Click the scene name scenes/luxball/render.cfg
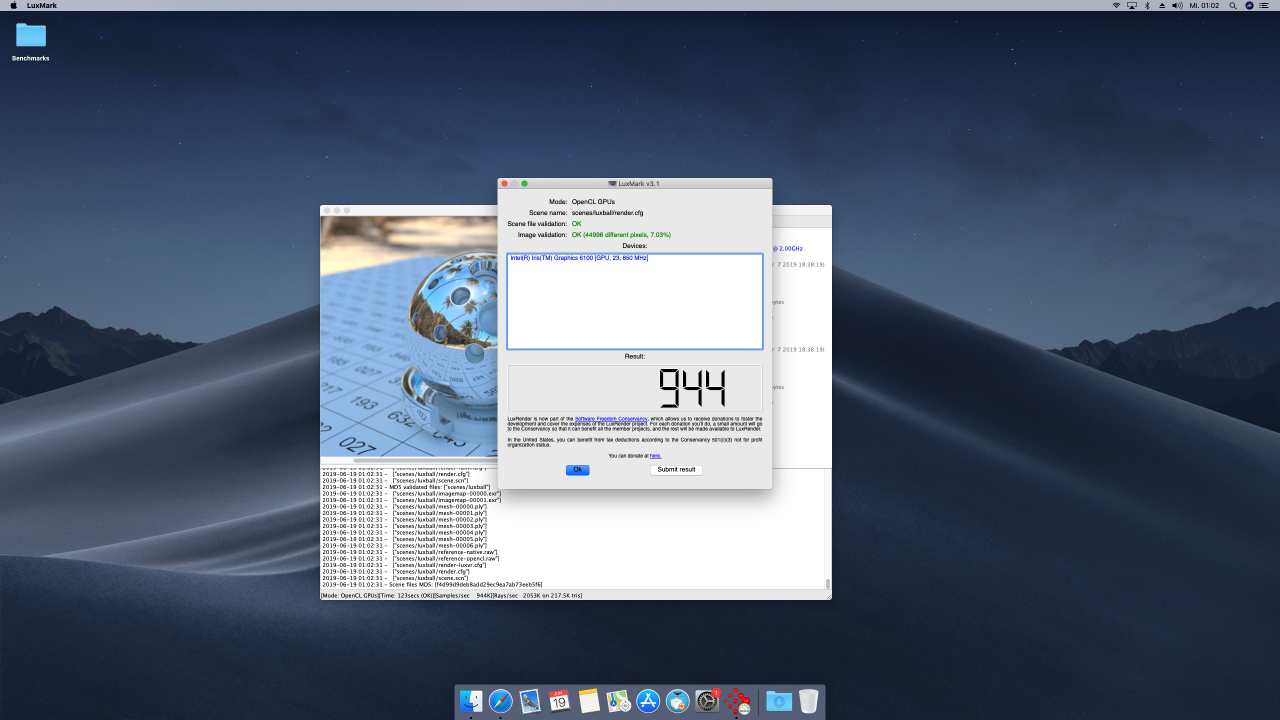This screenshot has height=720, width=1280. coord(607,213)
